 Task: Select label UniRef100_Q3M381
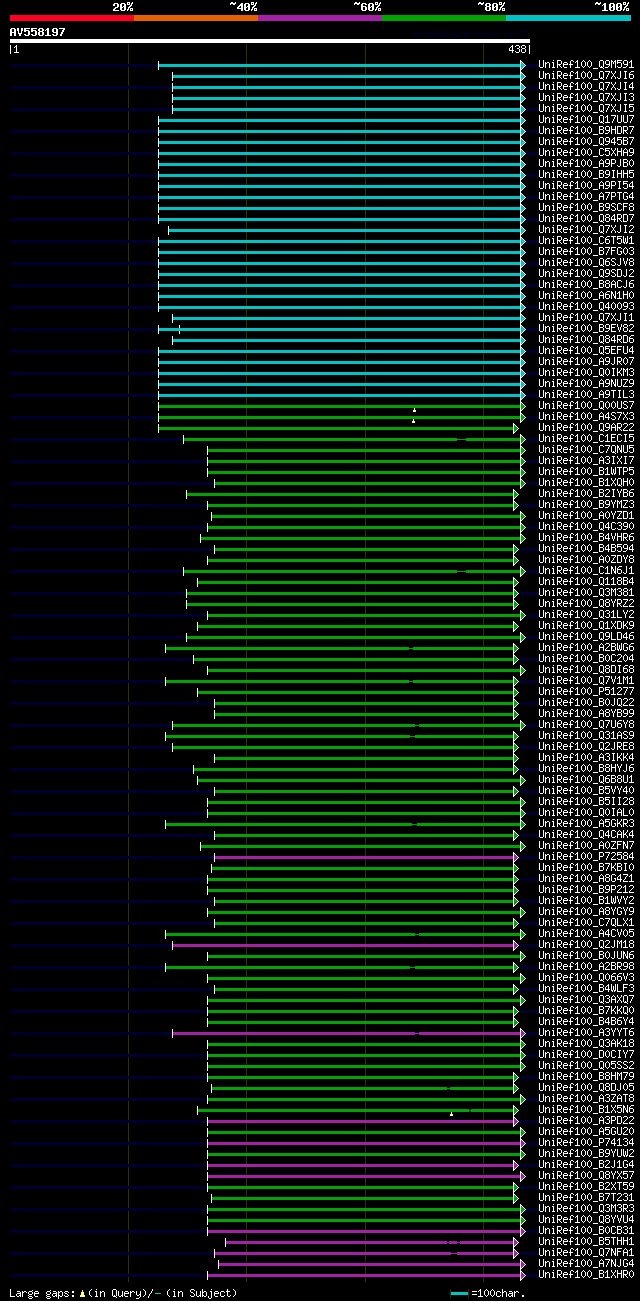(586, 593)
